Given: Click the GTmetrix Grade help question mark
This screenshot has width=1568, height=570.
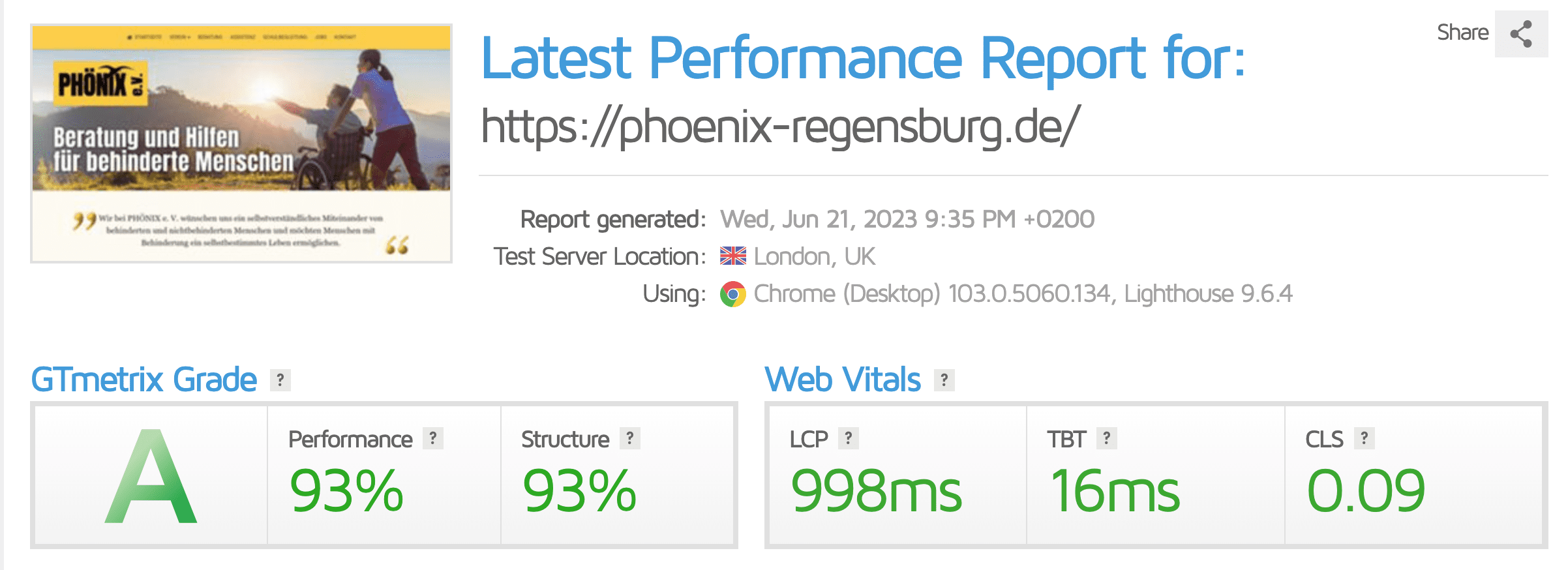Looking at the screenshot, I should point(280,380).
